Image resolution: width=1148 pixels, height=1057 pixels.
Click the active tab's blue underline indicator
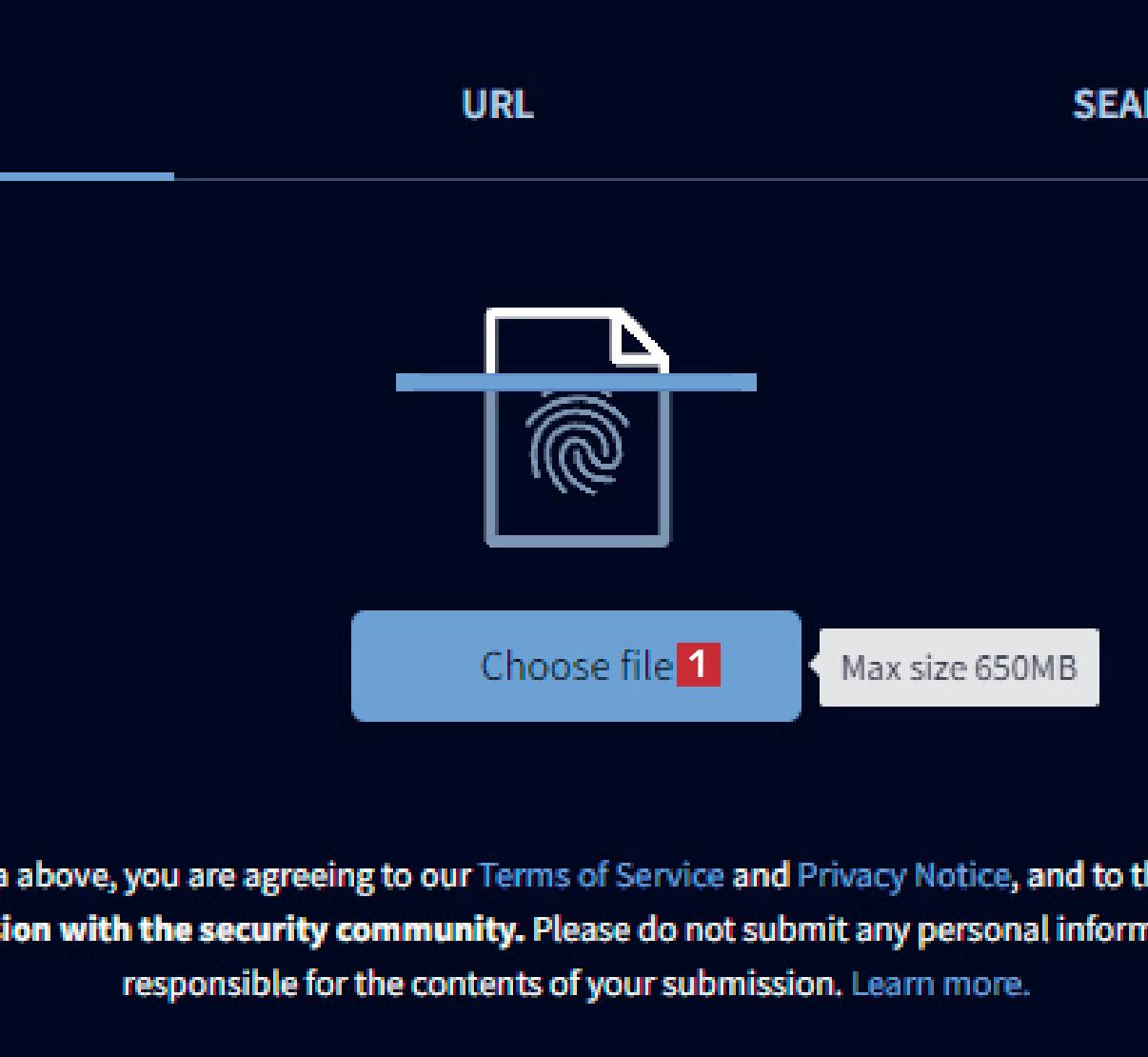pyautogui.click(x=86, y=176)
